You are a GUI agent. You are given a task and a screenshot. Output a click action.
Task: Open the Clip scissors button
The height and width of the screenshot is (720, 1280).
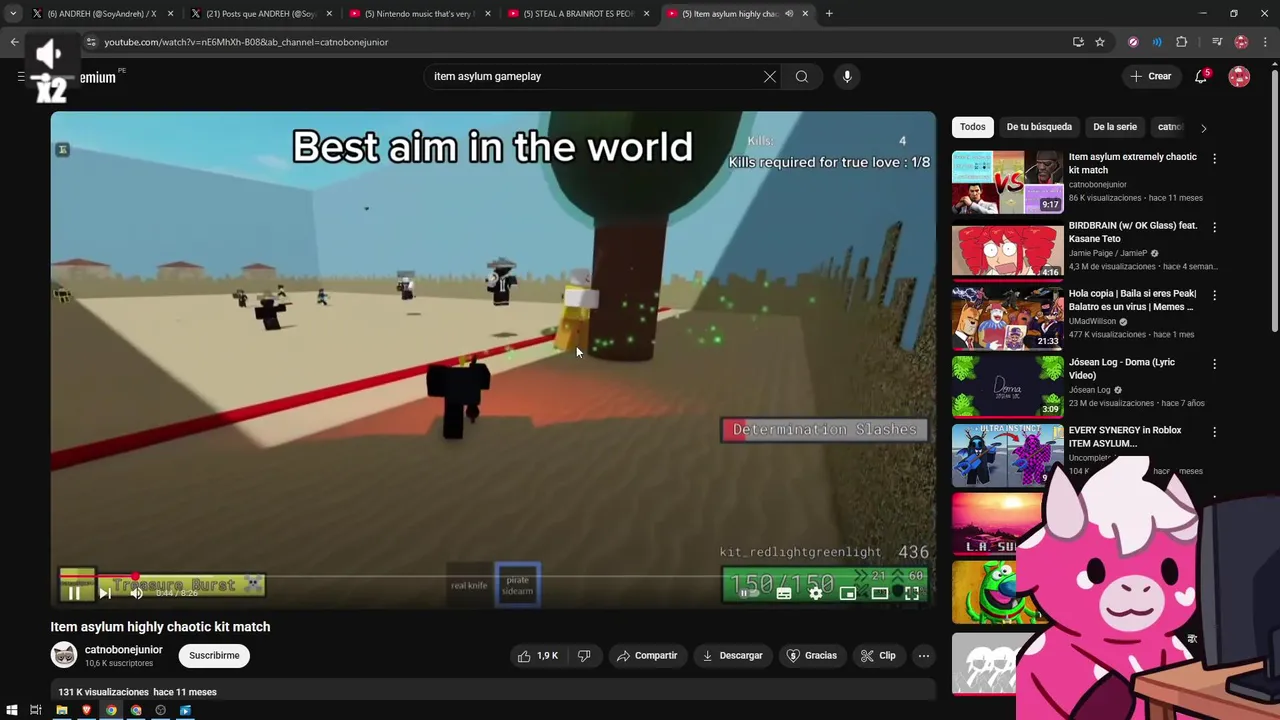pyautogui.click(x=877, y=656)
